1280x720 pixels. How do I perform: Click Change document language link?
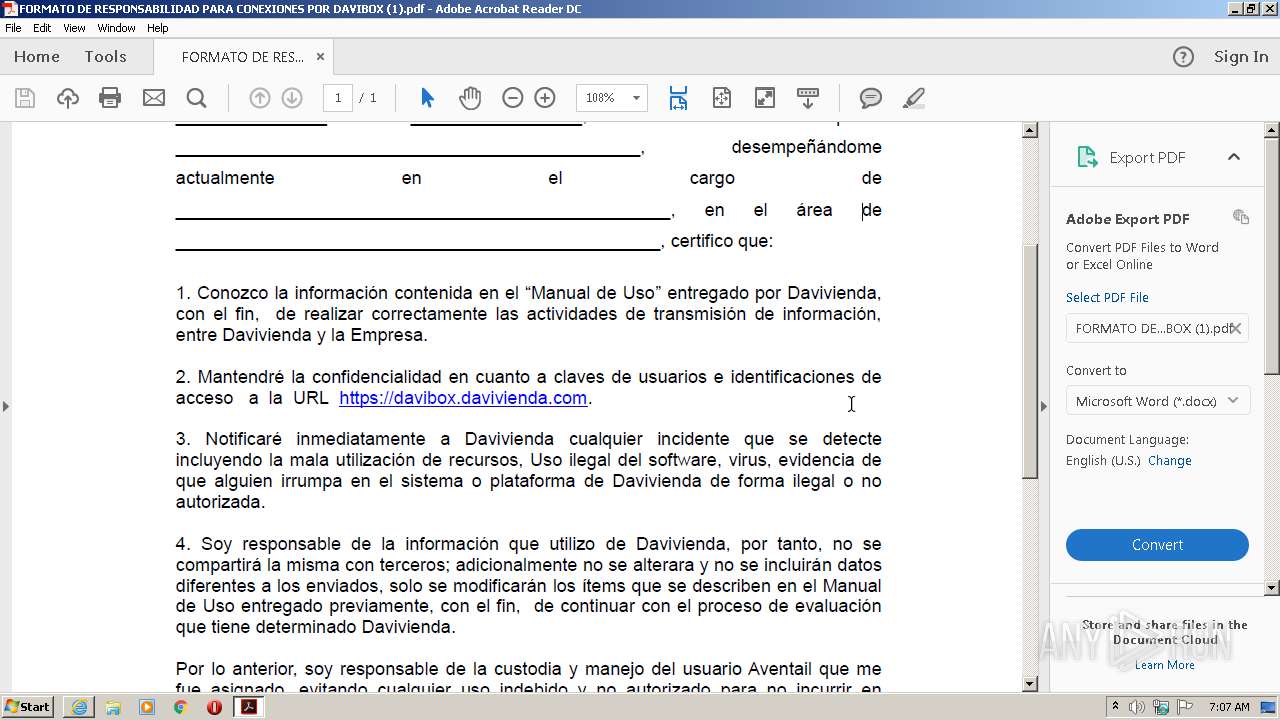pos(1170,461)
